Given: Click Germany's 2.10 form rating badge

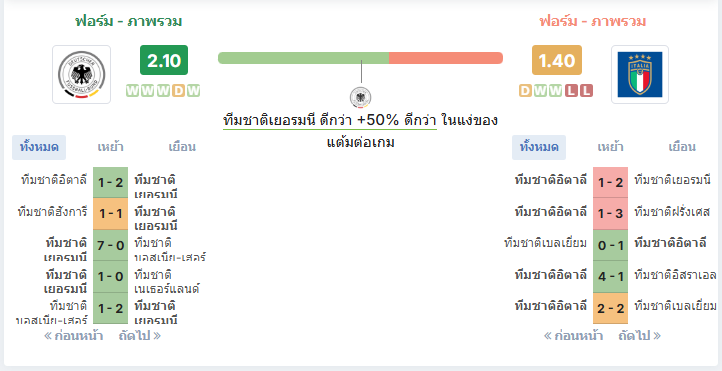Looking at the screenshot, I should point(164,60).
